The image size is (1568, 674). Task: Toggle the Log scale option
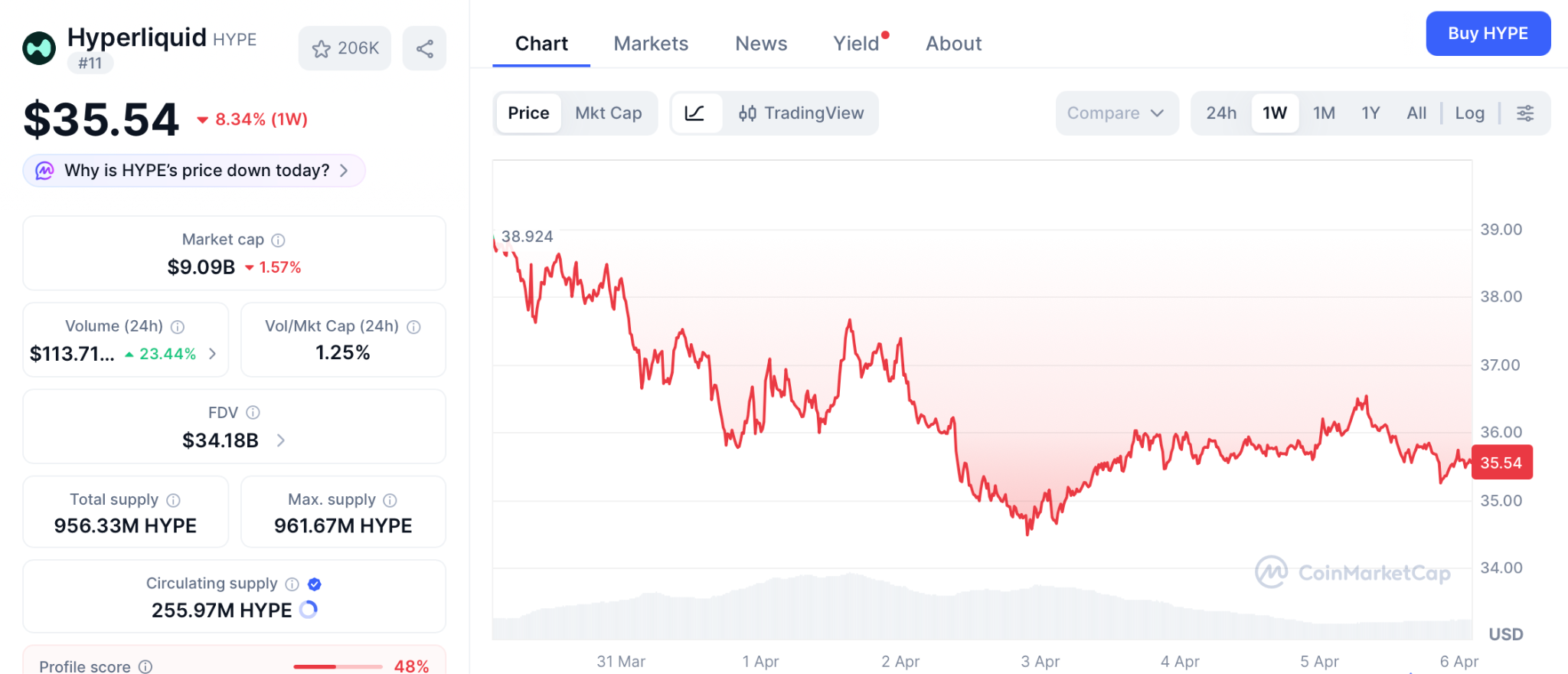(x=1469, y=113)
